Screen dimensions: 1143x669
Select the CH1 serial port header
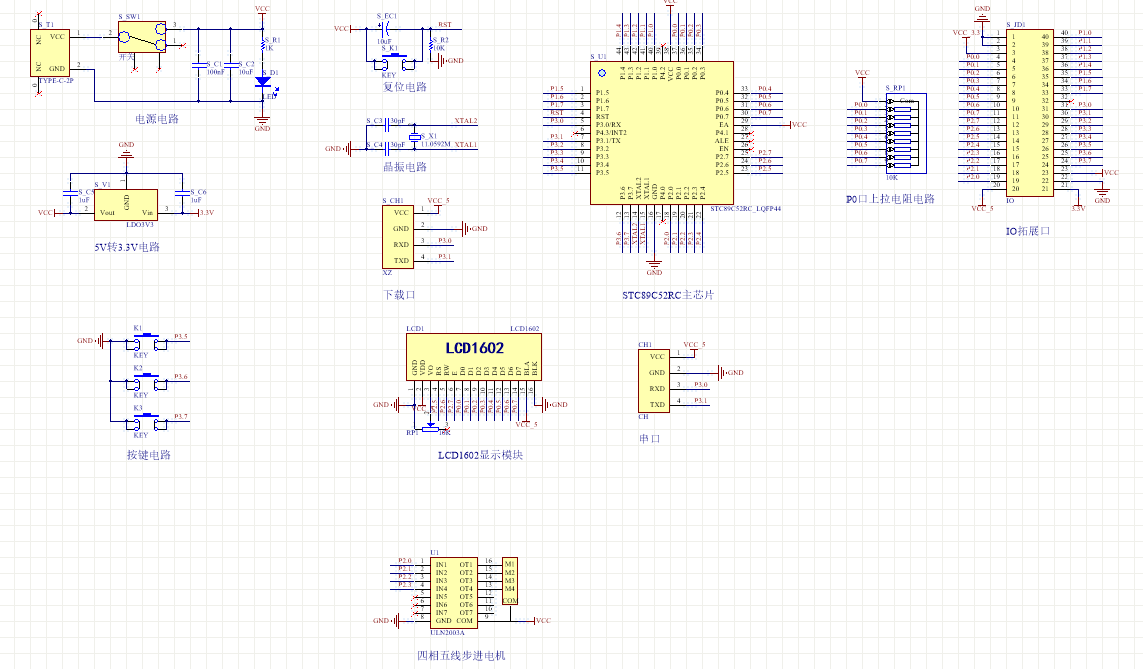point(654,381)
